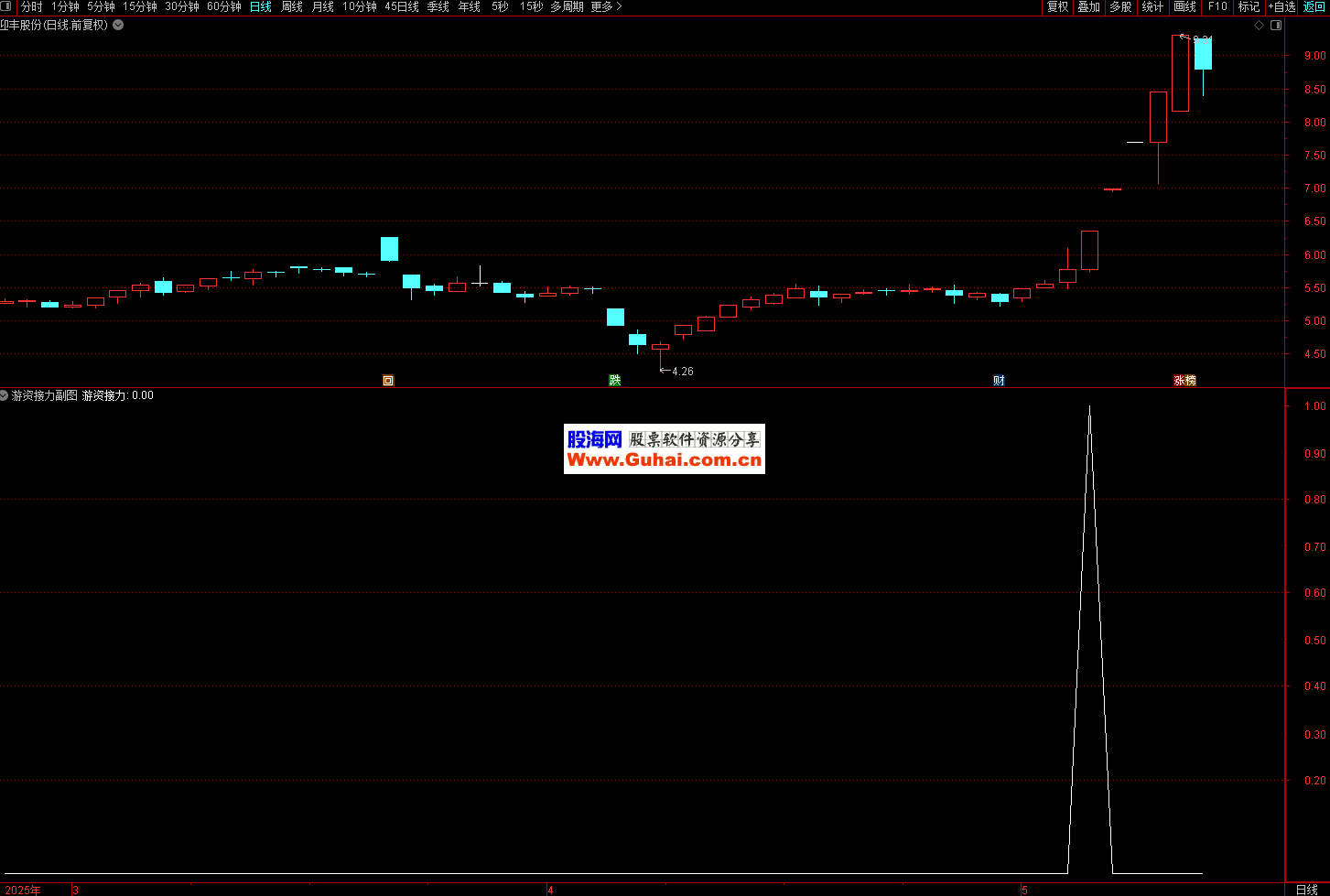Activate the 画线 drawing tool
The image size is (1330, 896).
pos(1185,6)
